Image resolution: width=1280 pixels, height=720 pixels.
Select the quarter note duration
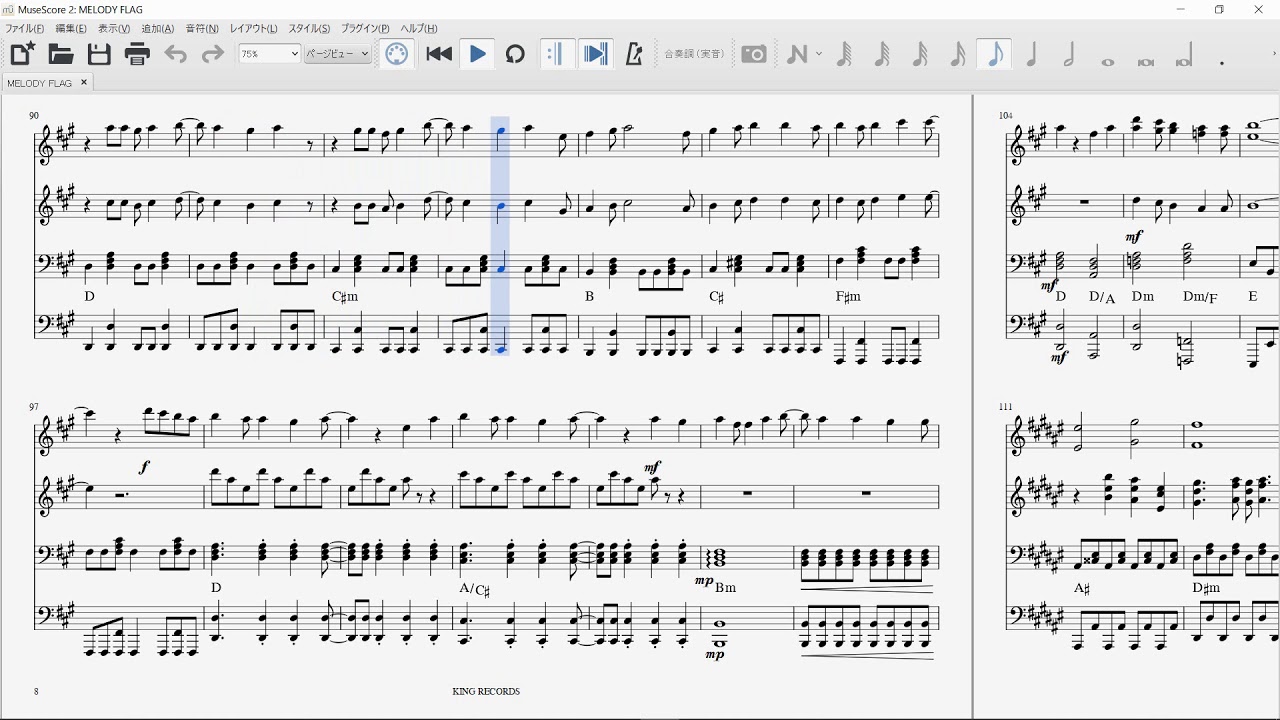(1032, 54)
